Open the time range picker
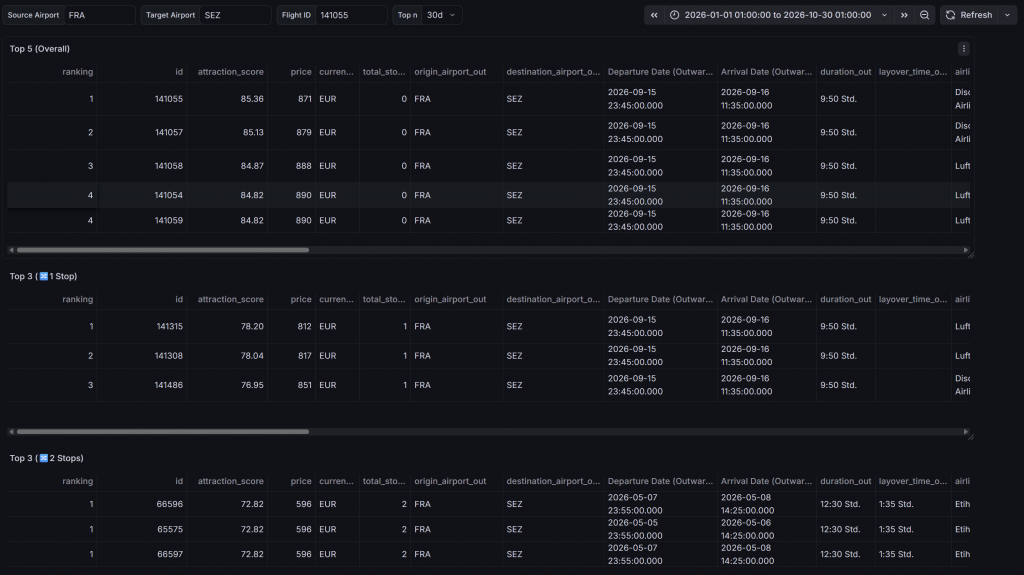Viewport: 1024px width, 575px height. pyautogui.click(x=778, y=15)
